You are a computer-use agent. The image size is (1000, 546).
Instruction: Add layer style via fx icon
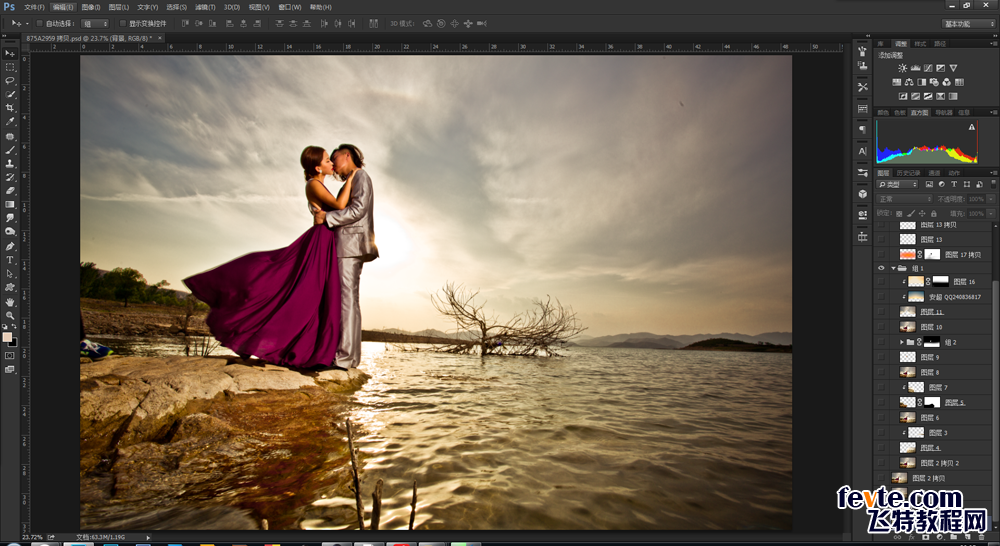(x=911, y=537)
